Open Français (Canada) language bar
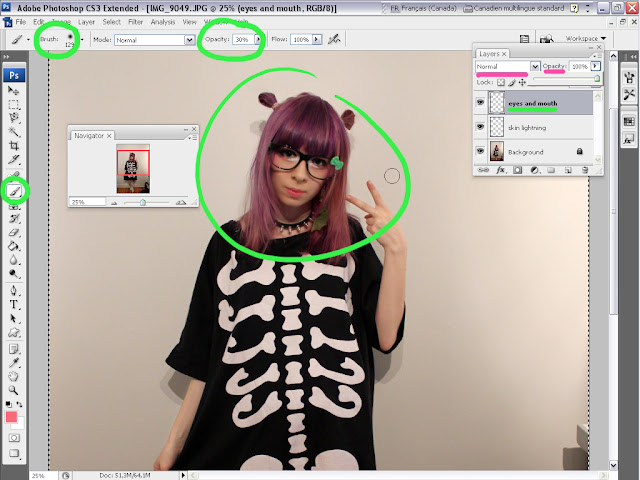 [423, 8]
